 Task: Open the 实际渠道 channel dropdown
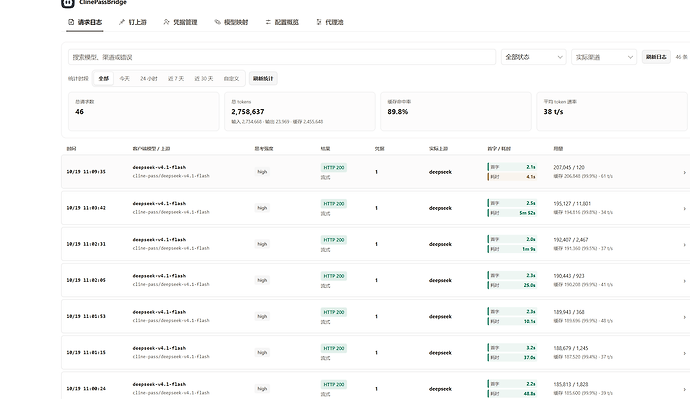pyautogui.click(x=604, y=57)
